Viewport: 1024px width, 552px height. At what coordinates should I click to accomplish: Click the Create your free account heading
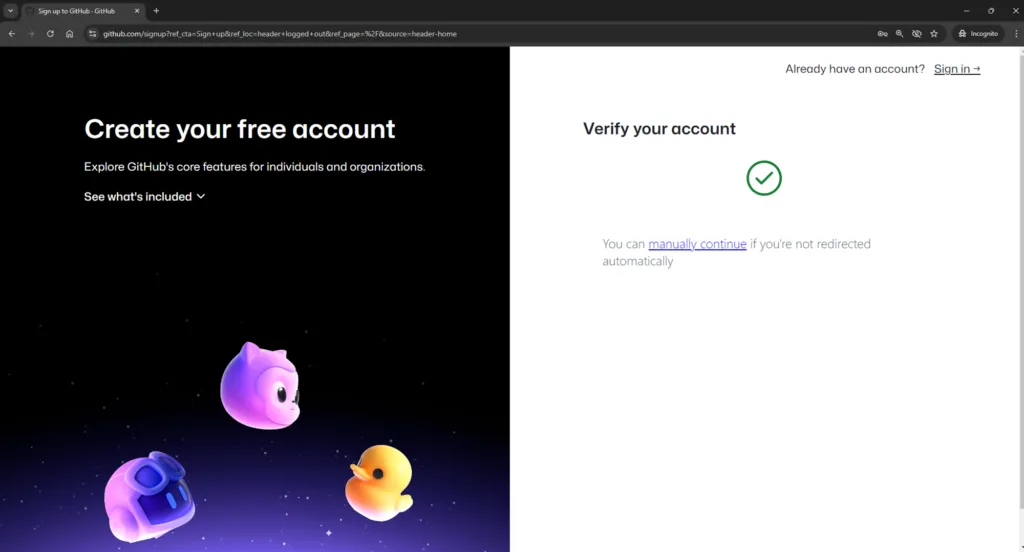pos(240,129)
